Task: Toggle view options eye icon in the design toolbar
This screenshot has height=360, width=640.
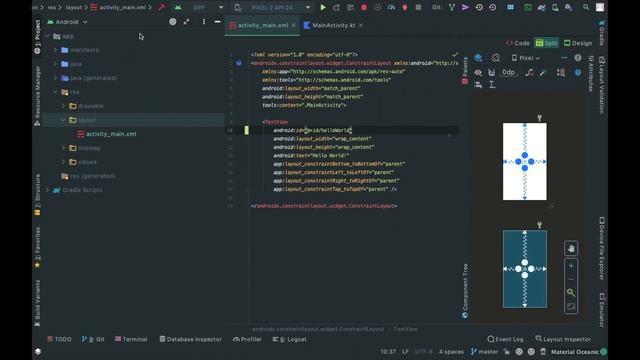Action: click(x=478, y=73)
